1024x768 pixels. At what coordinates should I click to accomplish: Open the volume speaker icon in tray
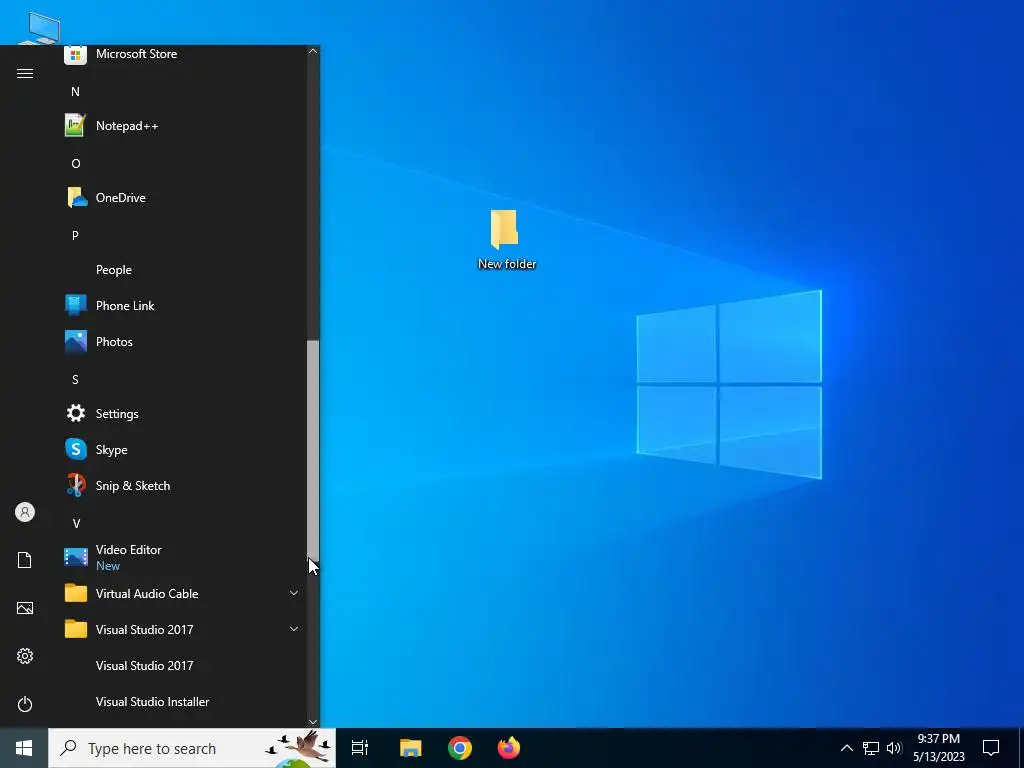point(894,748)
